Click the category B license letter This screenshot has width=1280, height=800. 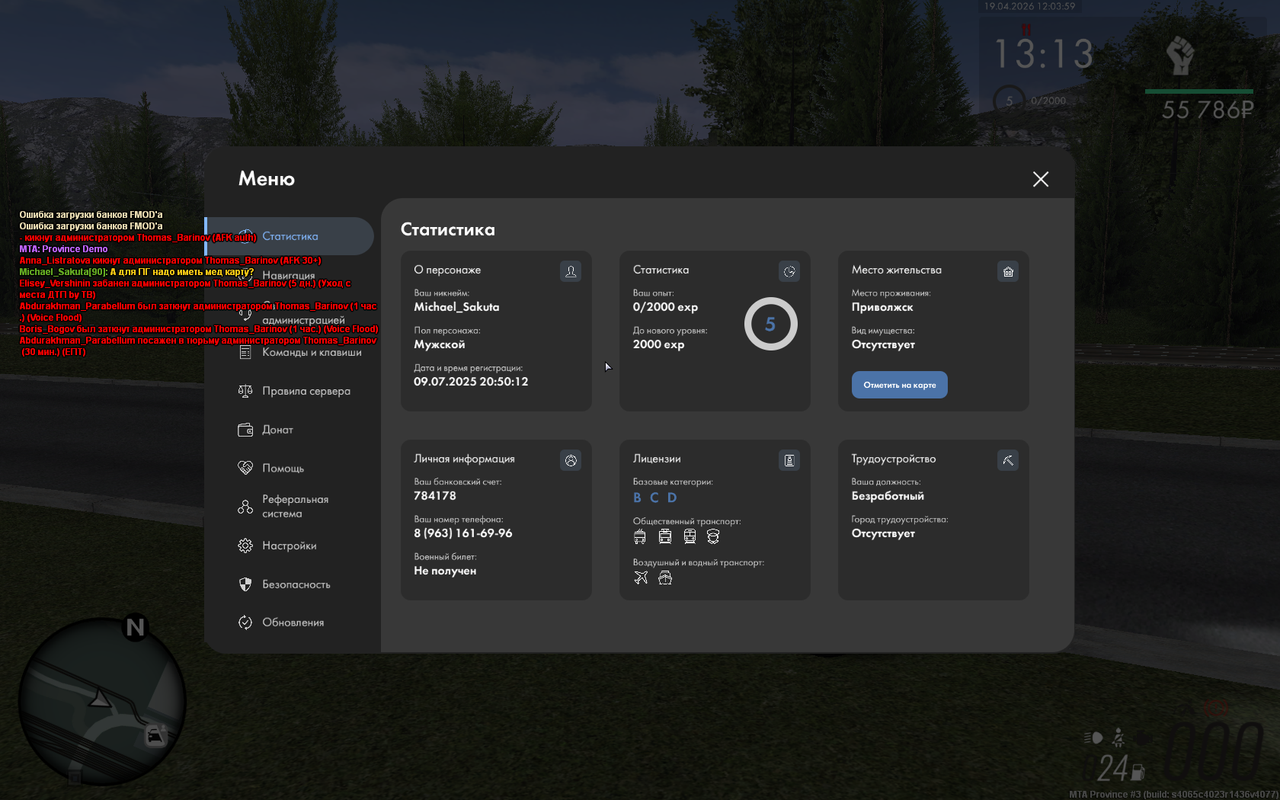(x=637, y=497)
